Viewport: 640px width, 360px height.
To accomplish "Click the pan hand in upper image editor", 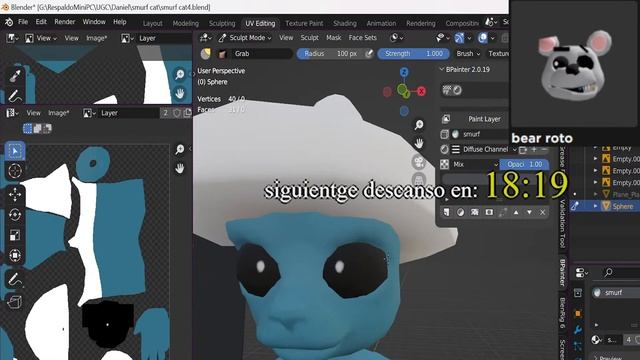I will click(180, 93).
